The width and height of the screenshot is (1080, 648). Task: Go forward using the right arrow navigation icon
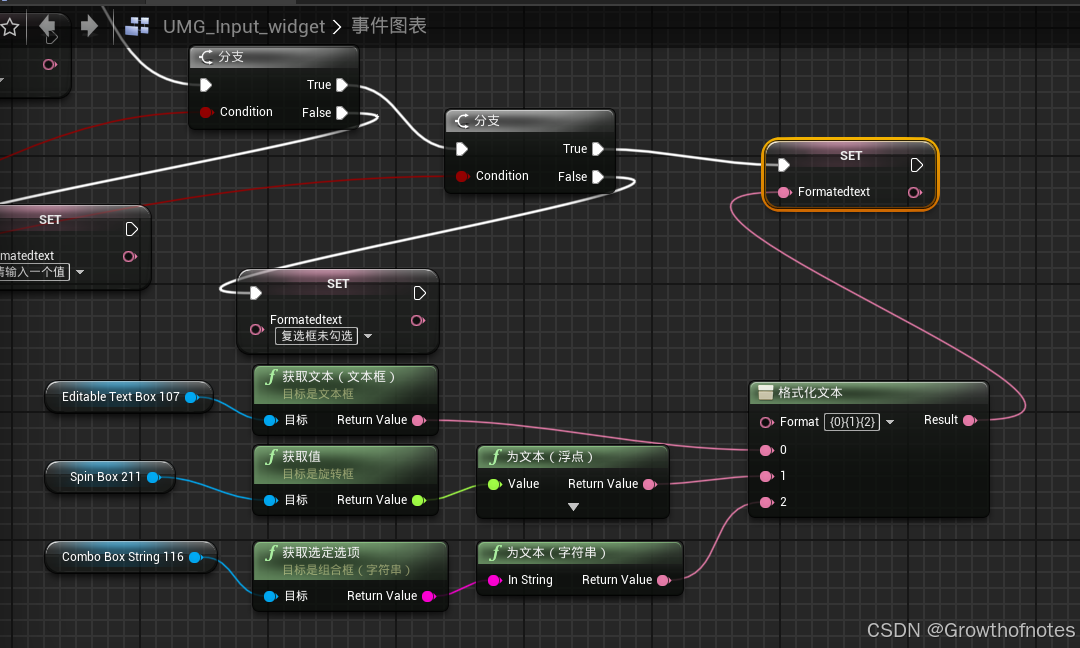(x=89, y=26)
